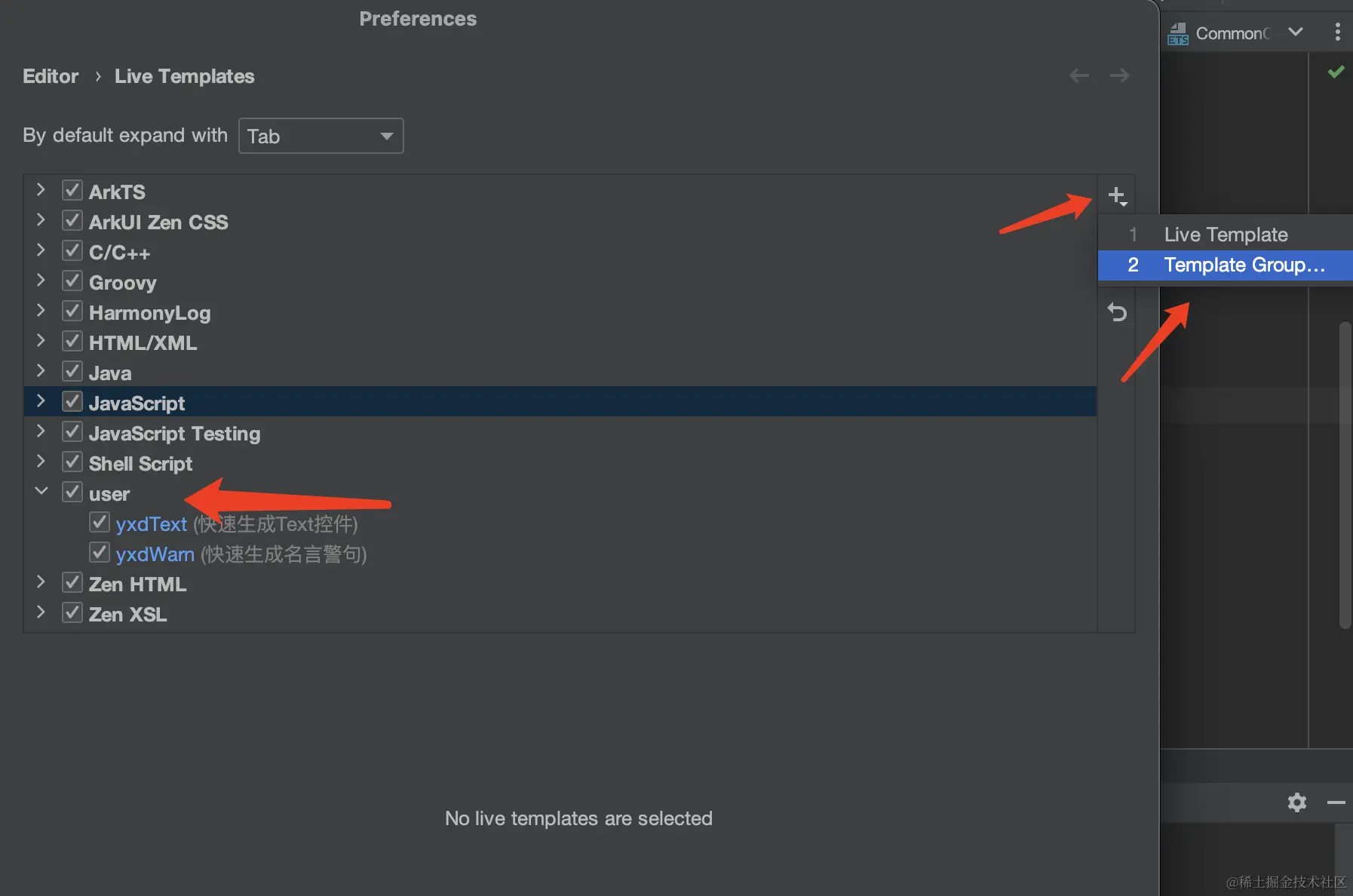Select Template Group… menu entry
Image resolution: width=1353 pixels, height=896 pixels.
(x=1244, y=265)
